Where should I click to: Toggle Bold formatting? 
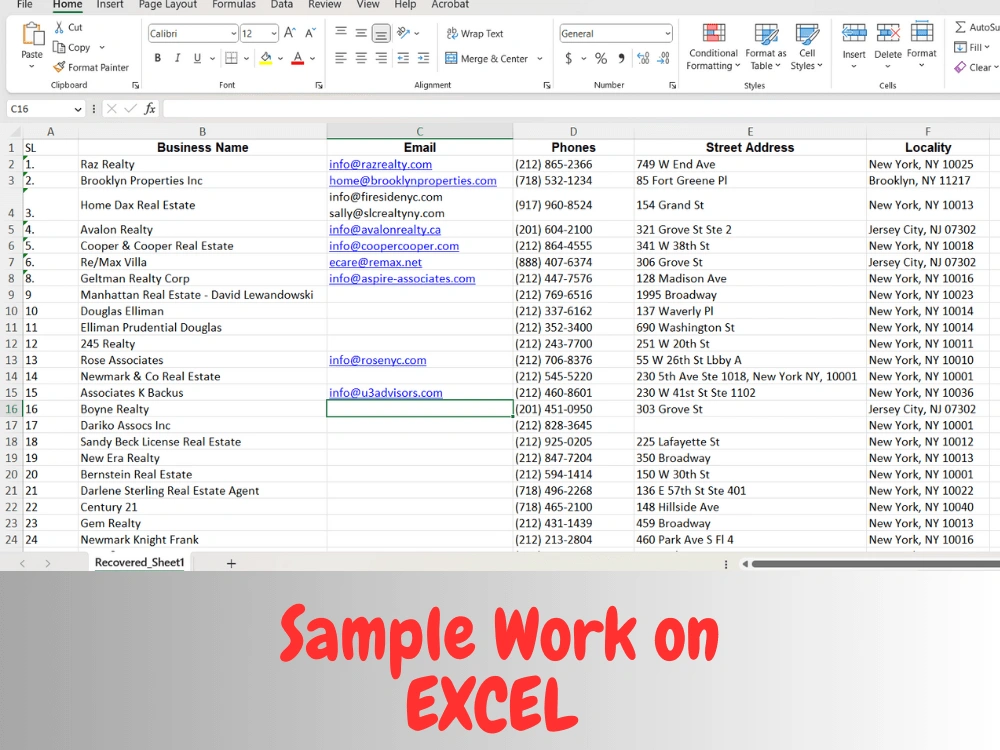pos(158,58)
